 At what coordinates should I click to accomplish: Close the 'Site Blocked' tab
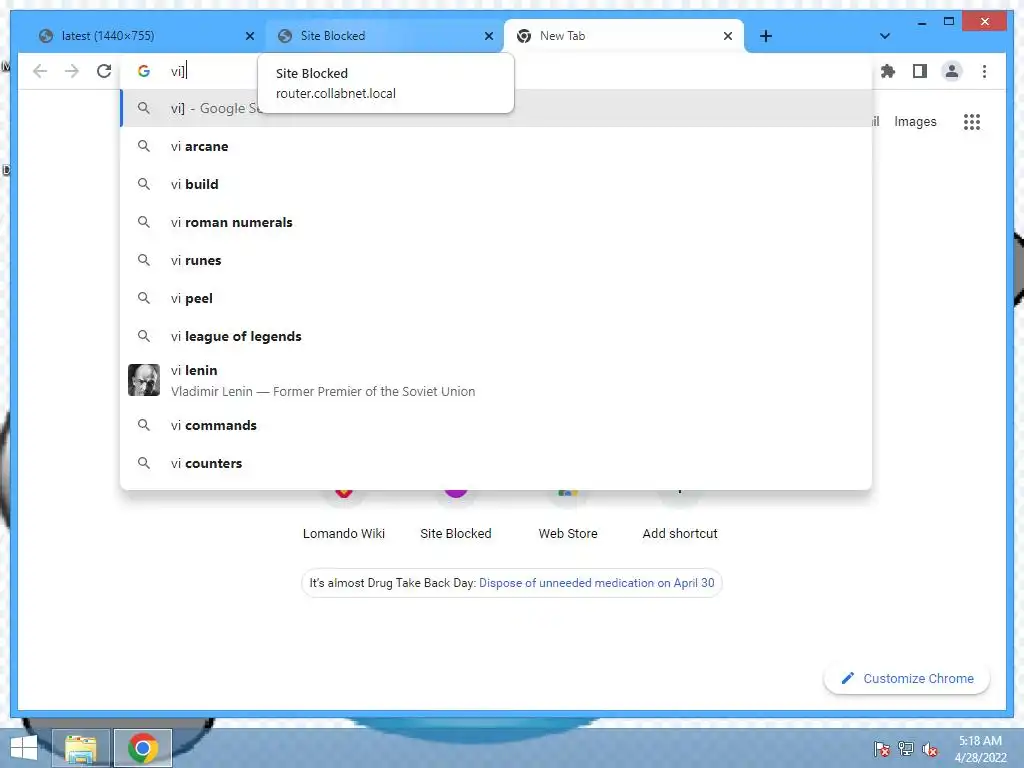488,36
